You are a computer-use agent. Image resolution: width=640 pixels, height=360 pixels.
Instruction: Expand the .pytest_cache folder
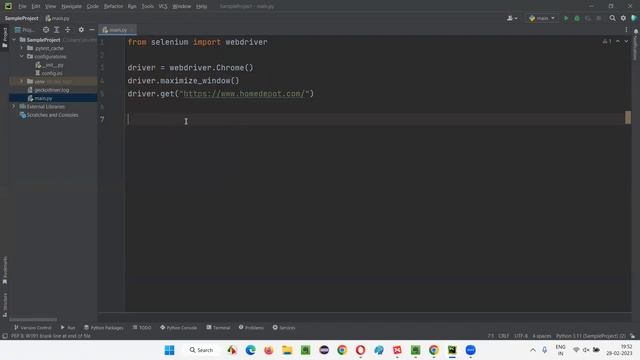coord(22,48)
